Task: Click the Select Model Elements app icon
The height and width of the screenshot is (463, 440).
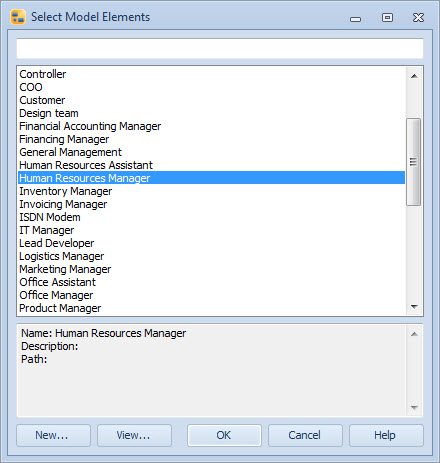Action: click(18, 17)
